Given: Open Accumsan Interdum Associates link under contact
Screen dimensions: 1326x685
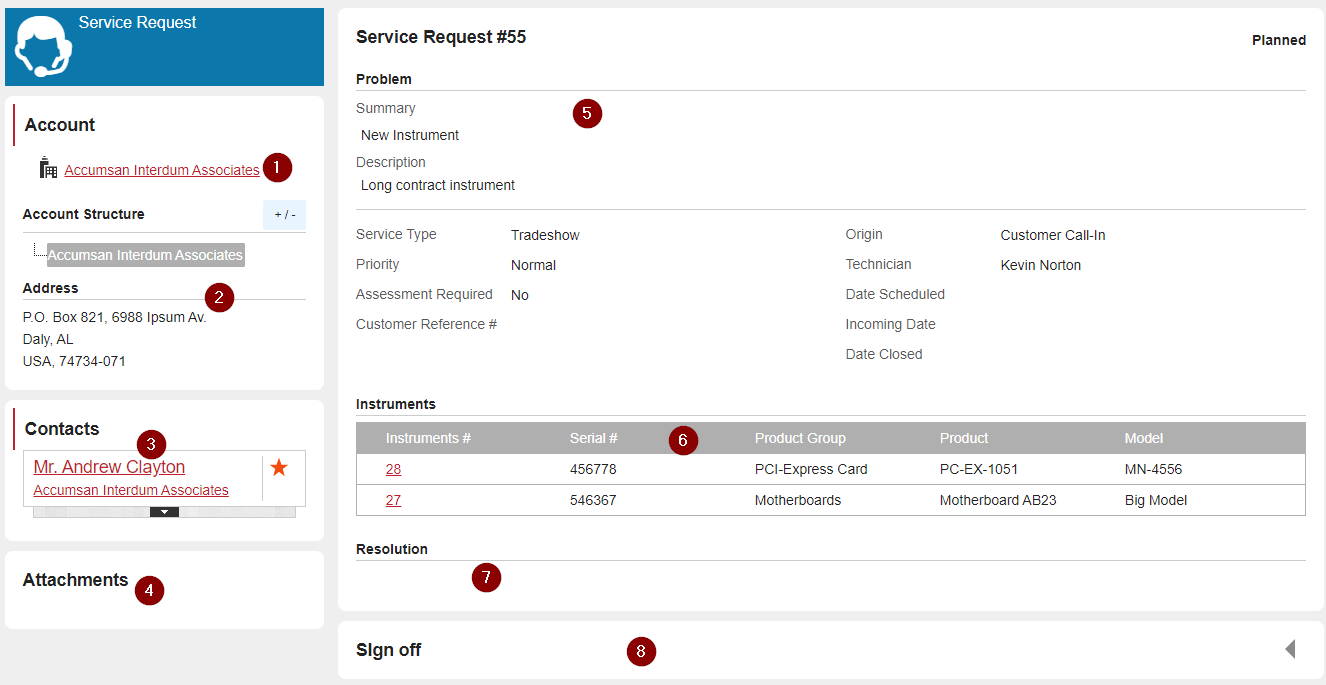Looking at the screenshot, I should pyautogui.click(x=131, y=490).
